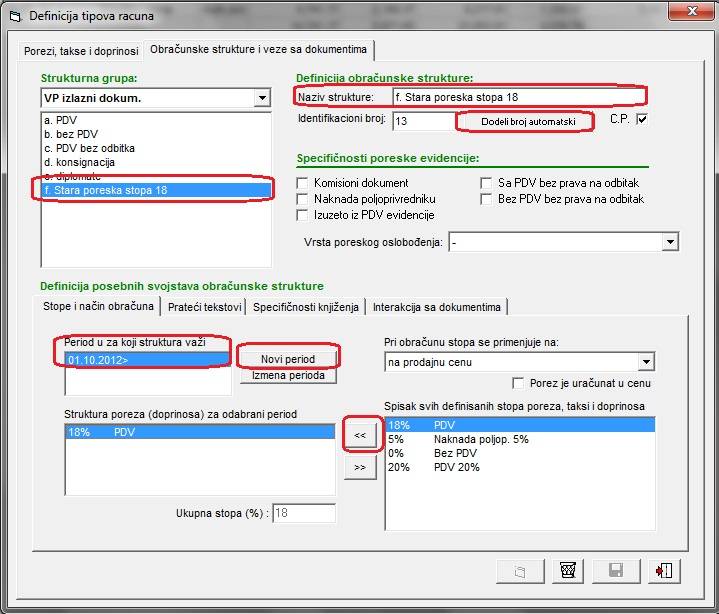This screenshot has height=614, width=719.
Task: Tick Izuzeto iz PDV evidencije checkbox
Action: [x=303, y=215]
